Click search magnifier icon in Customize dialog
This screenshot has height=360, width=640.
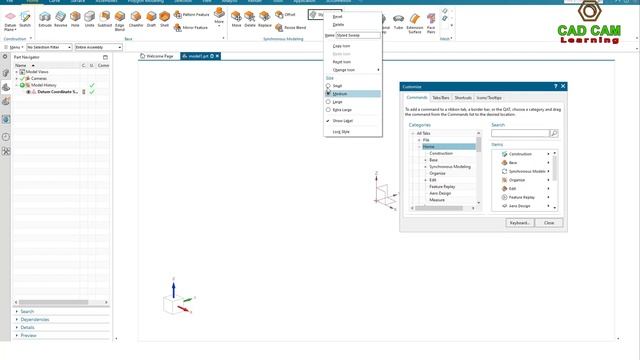554,133
